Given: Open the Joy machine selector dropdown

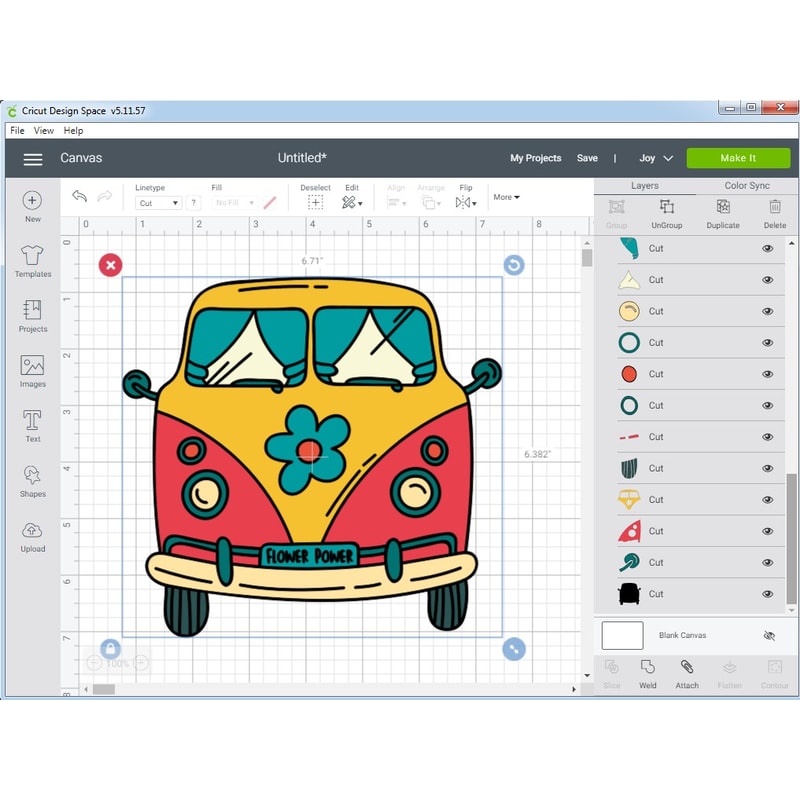Looking at the screenshot, I should point(656,158).
